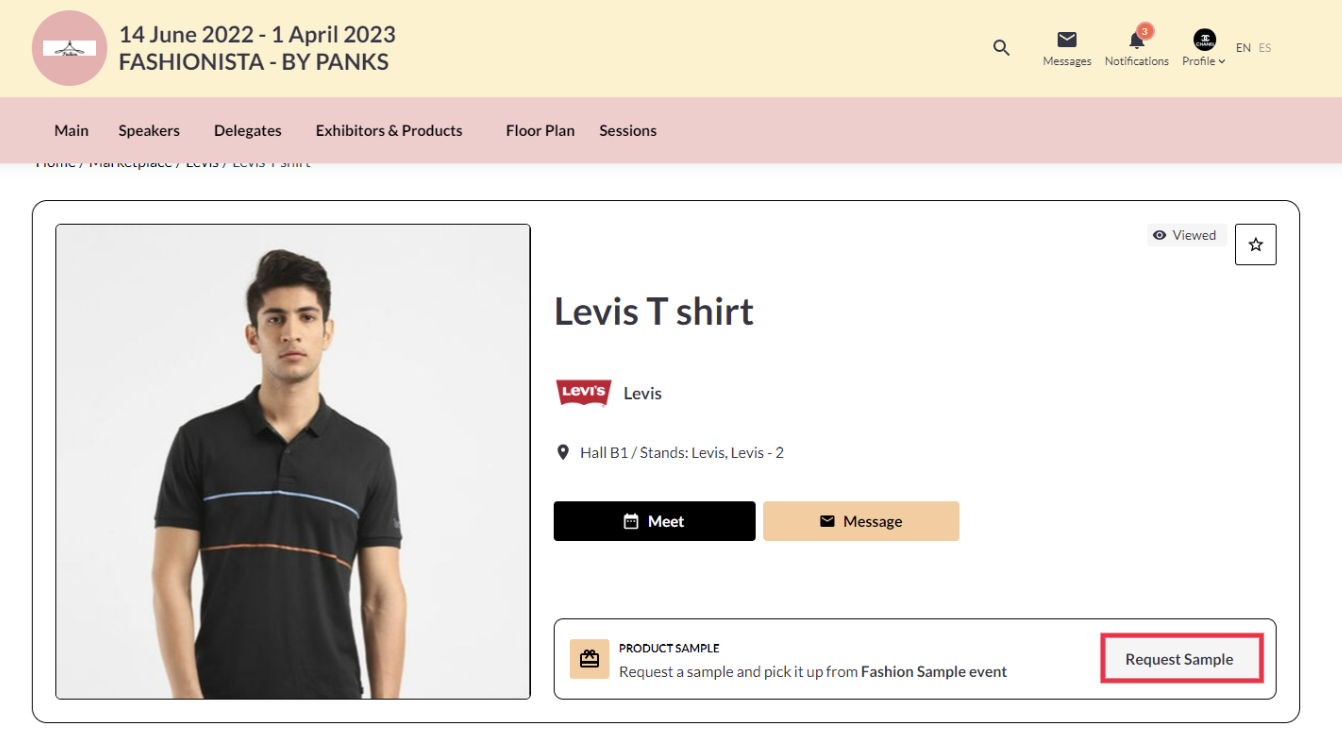1342x740 pixels.
Task: Click the Message button
Action: pos(861,521)
